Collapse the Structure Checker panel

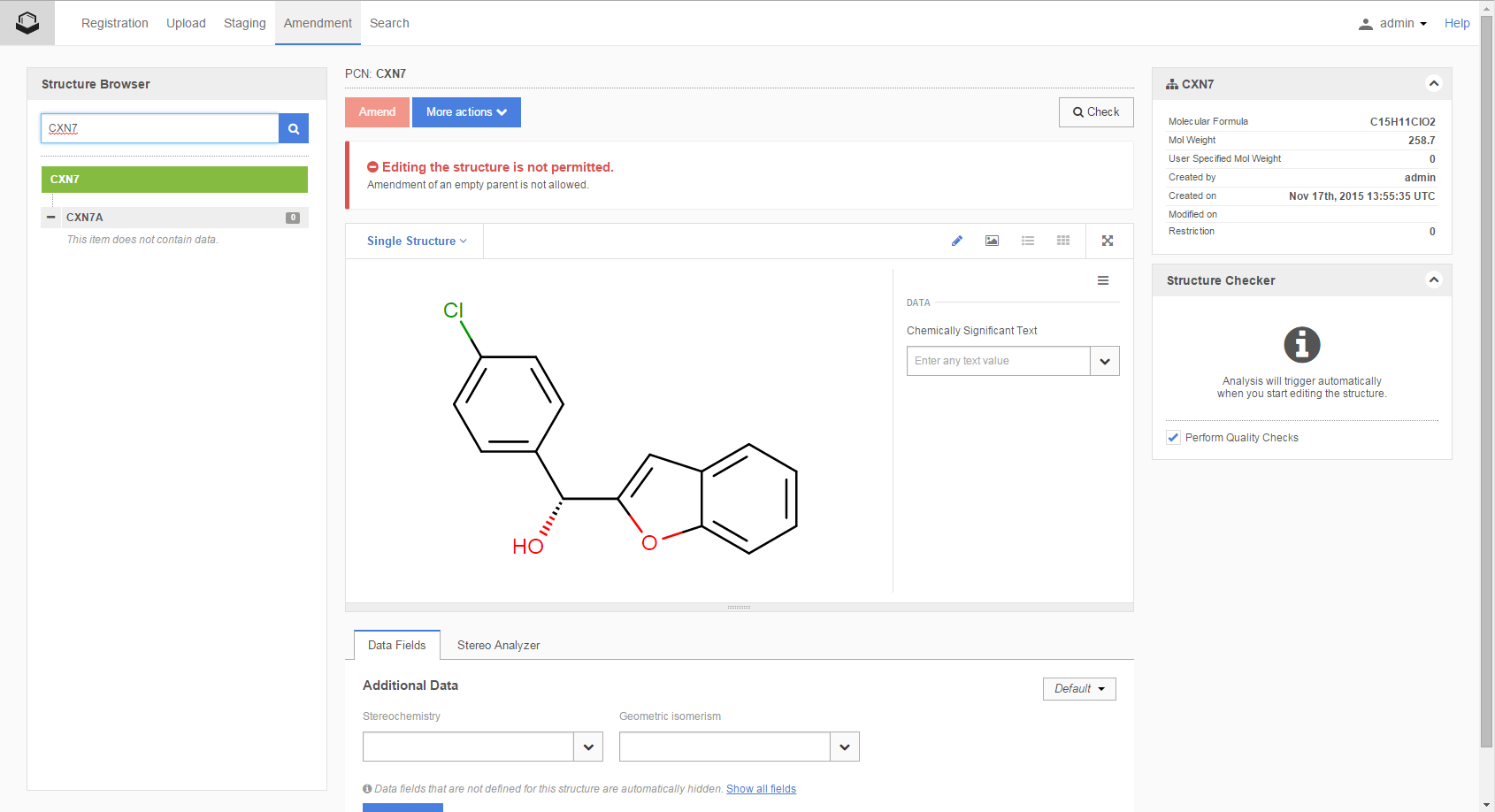(1433, 280)
